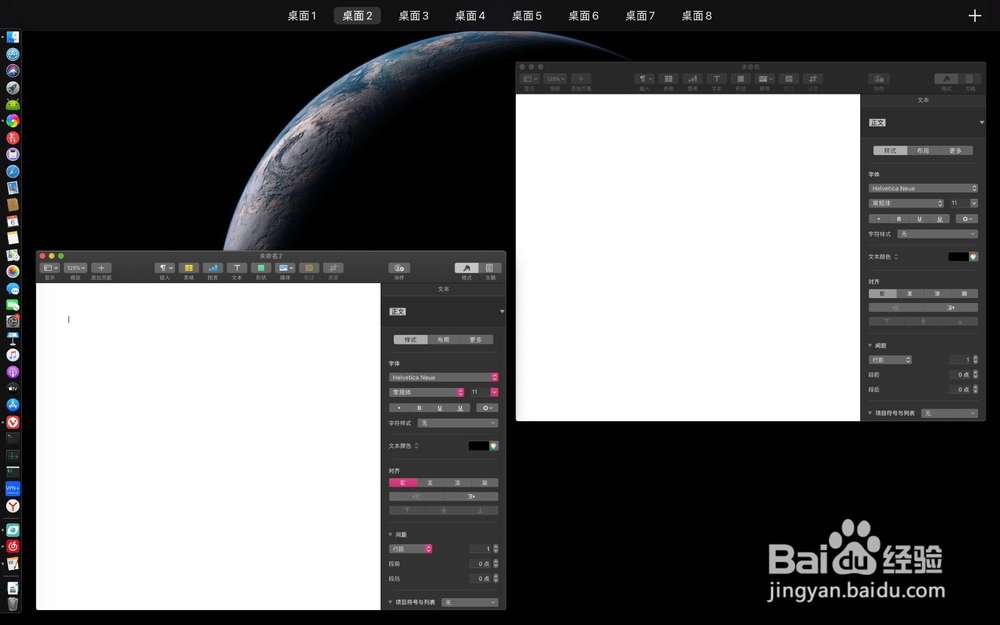Open the 文稿 document inspector in 未命名2 window
The height and width of the screenshot is (625, 1000).
click(490, 268)
